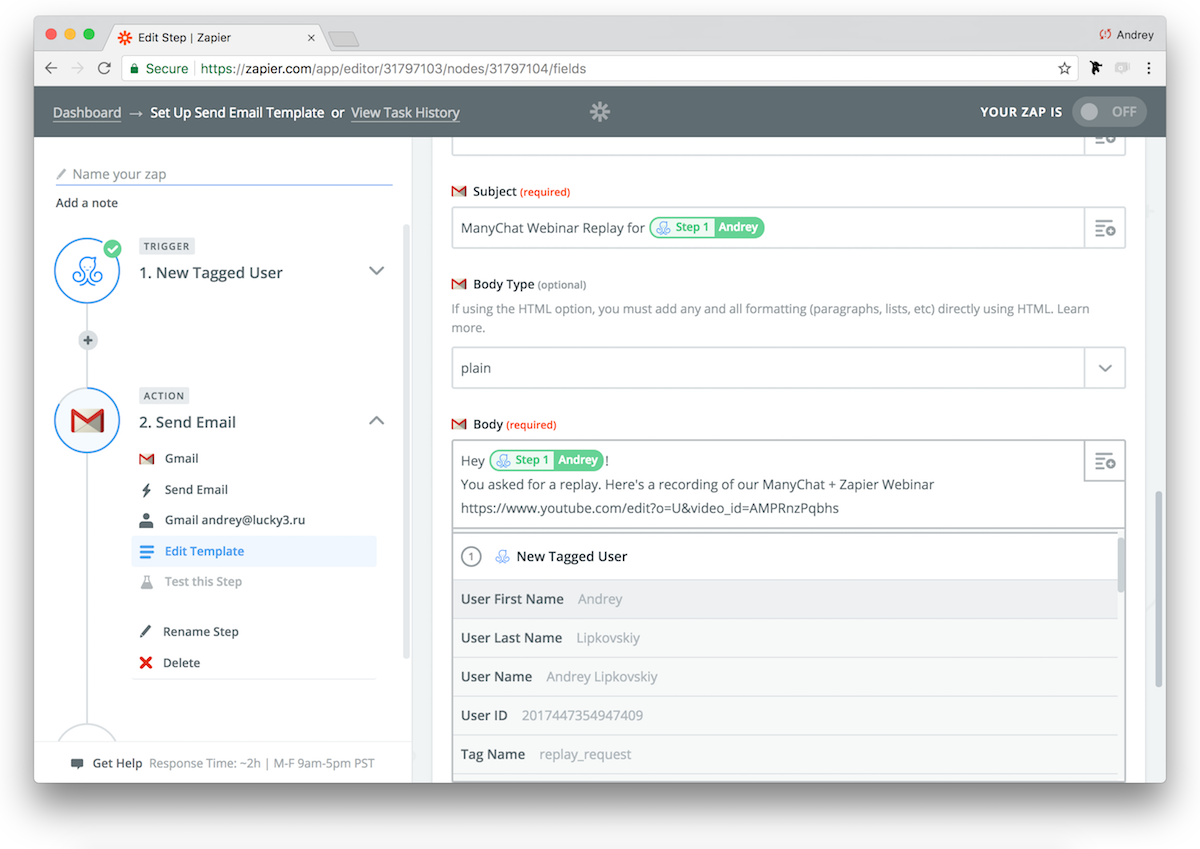Expand the New Tagged User trigger step
Screen dimensions: 1200x849
tap(377, 271)
